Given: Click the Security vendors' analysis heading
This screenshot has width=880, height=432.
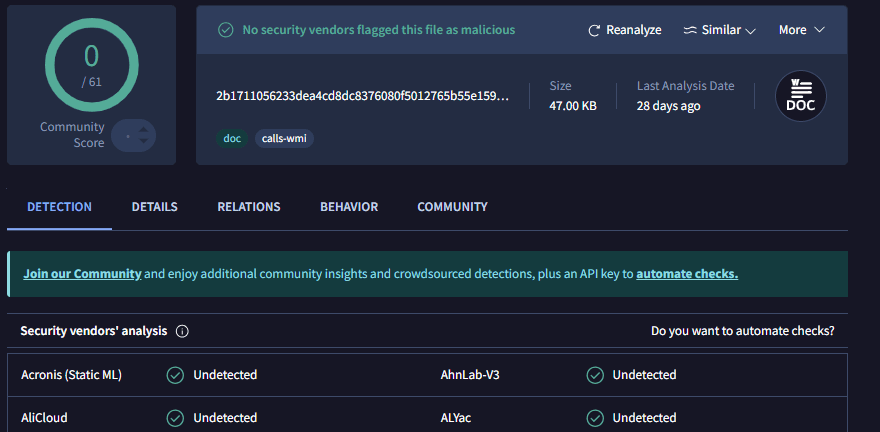Looking at the screenshot, I should click(x=94, y=331).
